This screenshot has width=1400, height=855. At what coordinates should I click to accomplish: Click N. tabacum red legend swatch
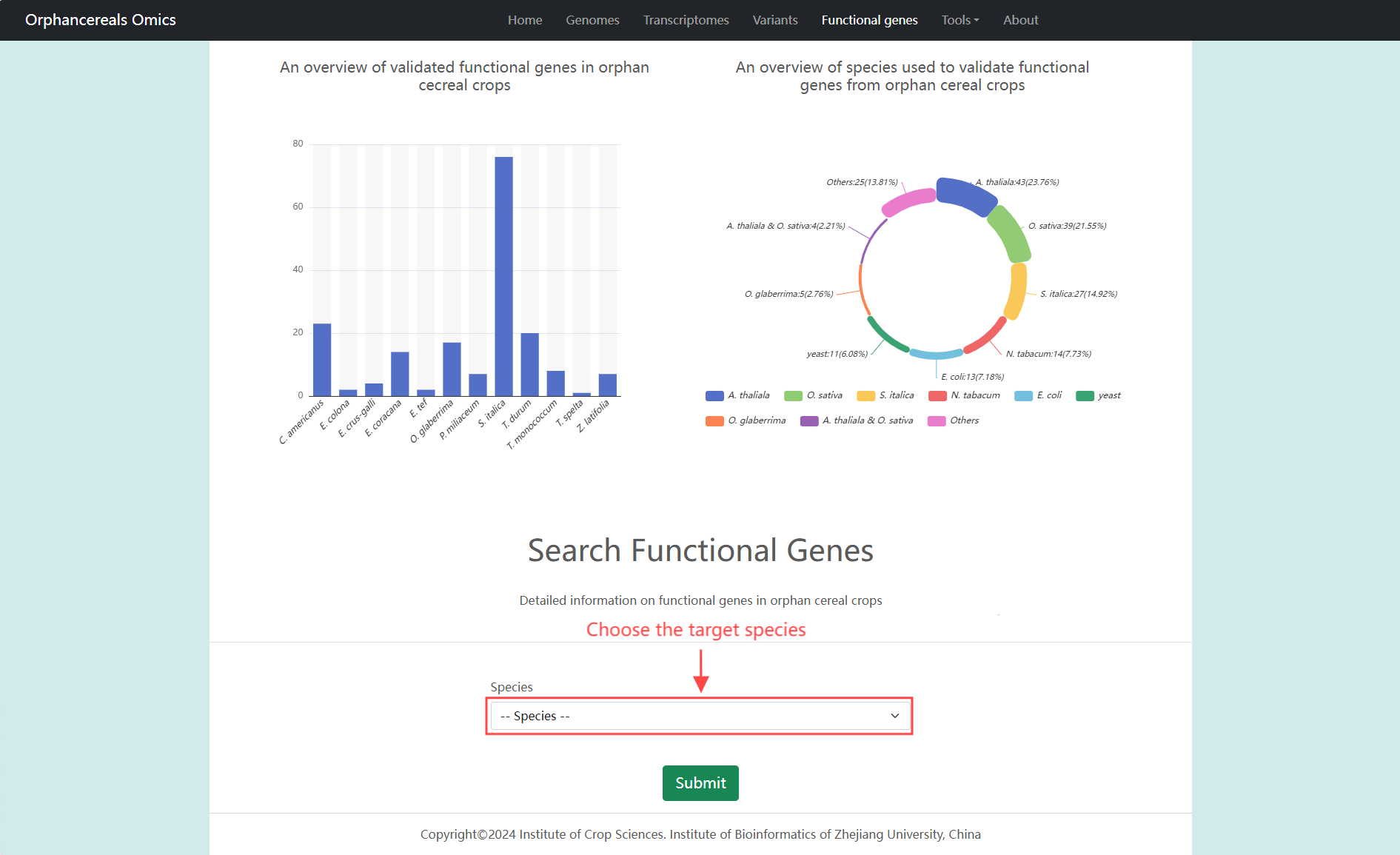pyautogui.click(x=937, y=396)
